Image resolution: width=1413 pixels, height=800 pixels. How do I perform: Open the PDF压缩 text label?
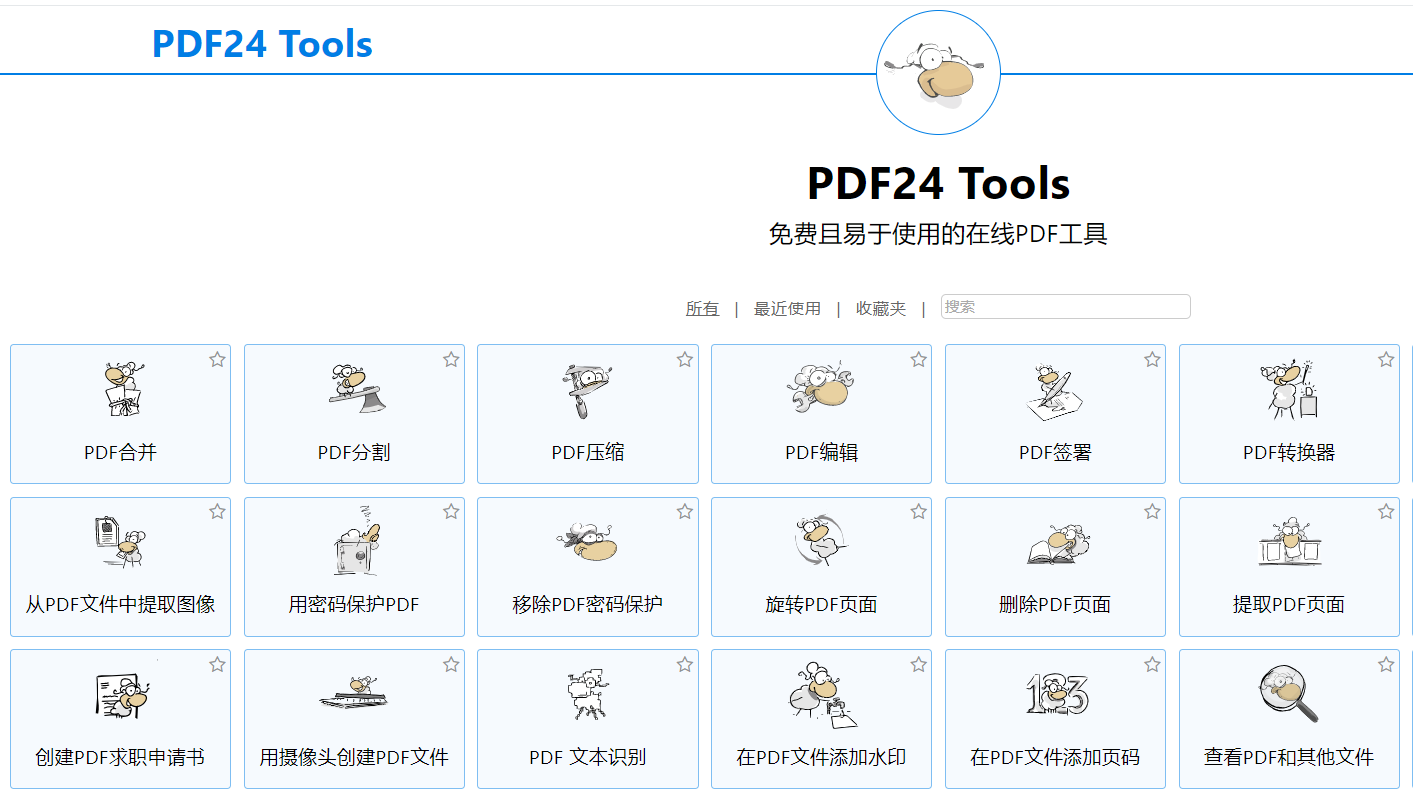coord(588,453)
